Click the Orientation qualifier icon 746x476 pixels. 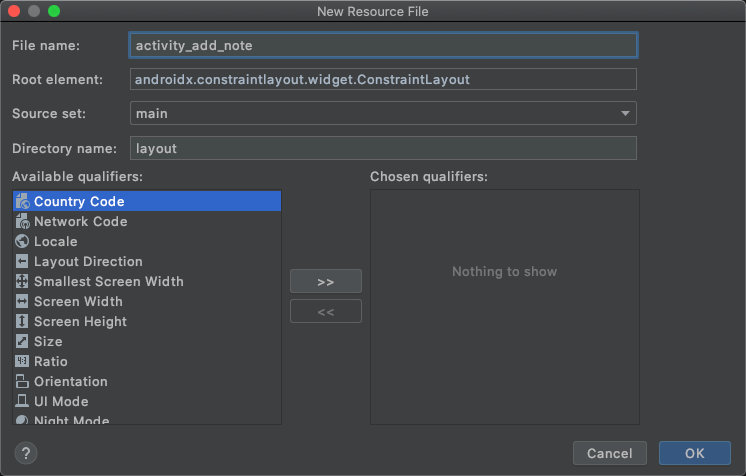coord(22,381)
